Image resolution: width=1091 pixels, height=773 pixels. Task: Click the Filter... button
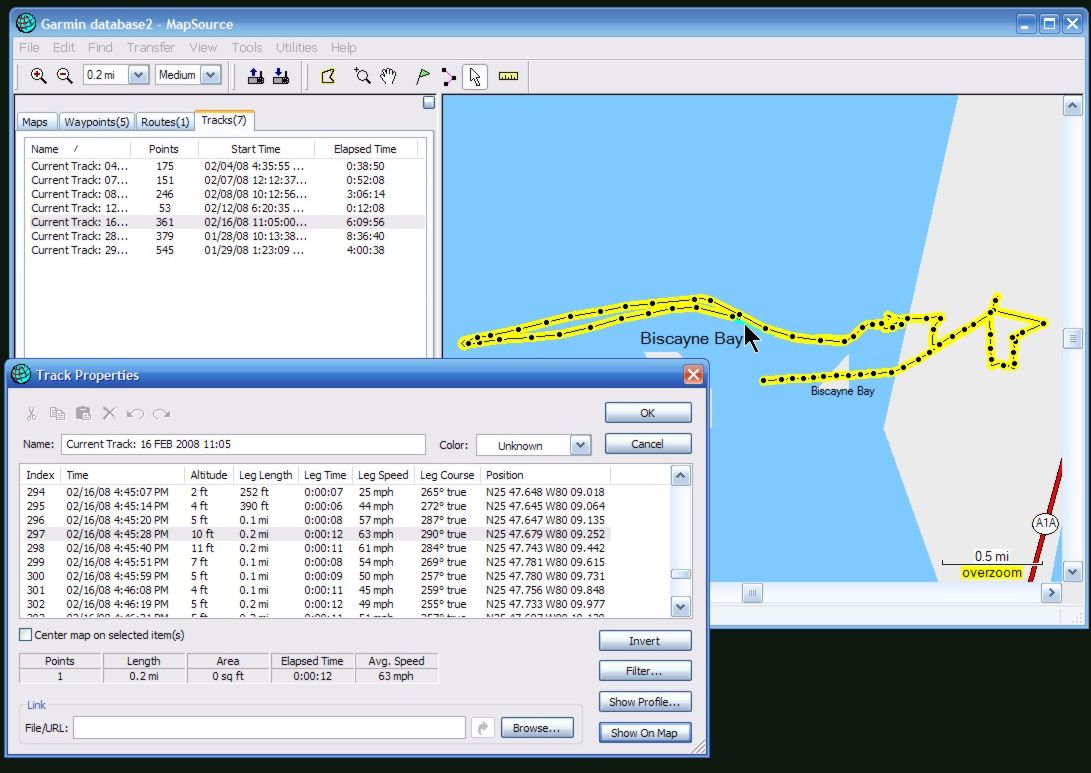(645, 671)
